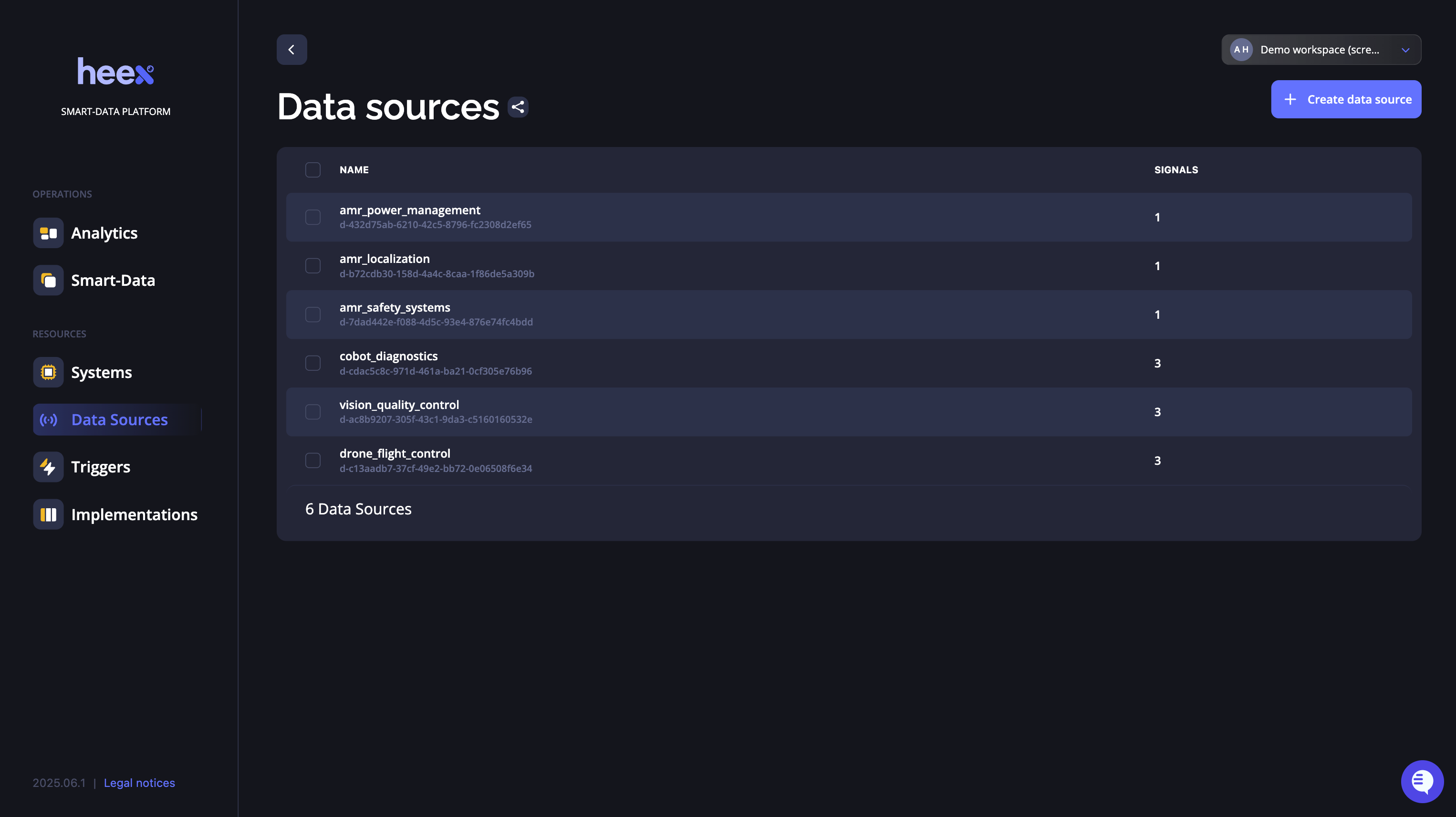Open Triggers page
This screenshot has width=1456, height=817.
tap(100, 467)
